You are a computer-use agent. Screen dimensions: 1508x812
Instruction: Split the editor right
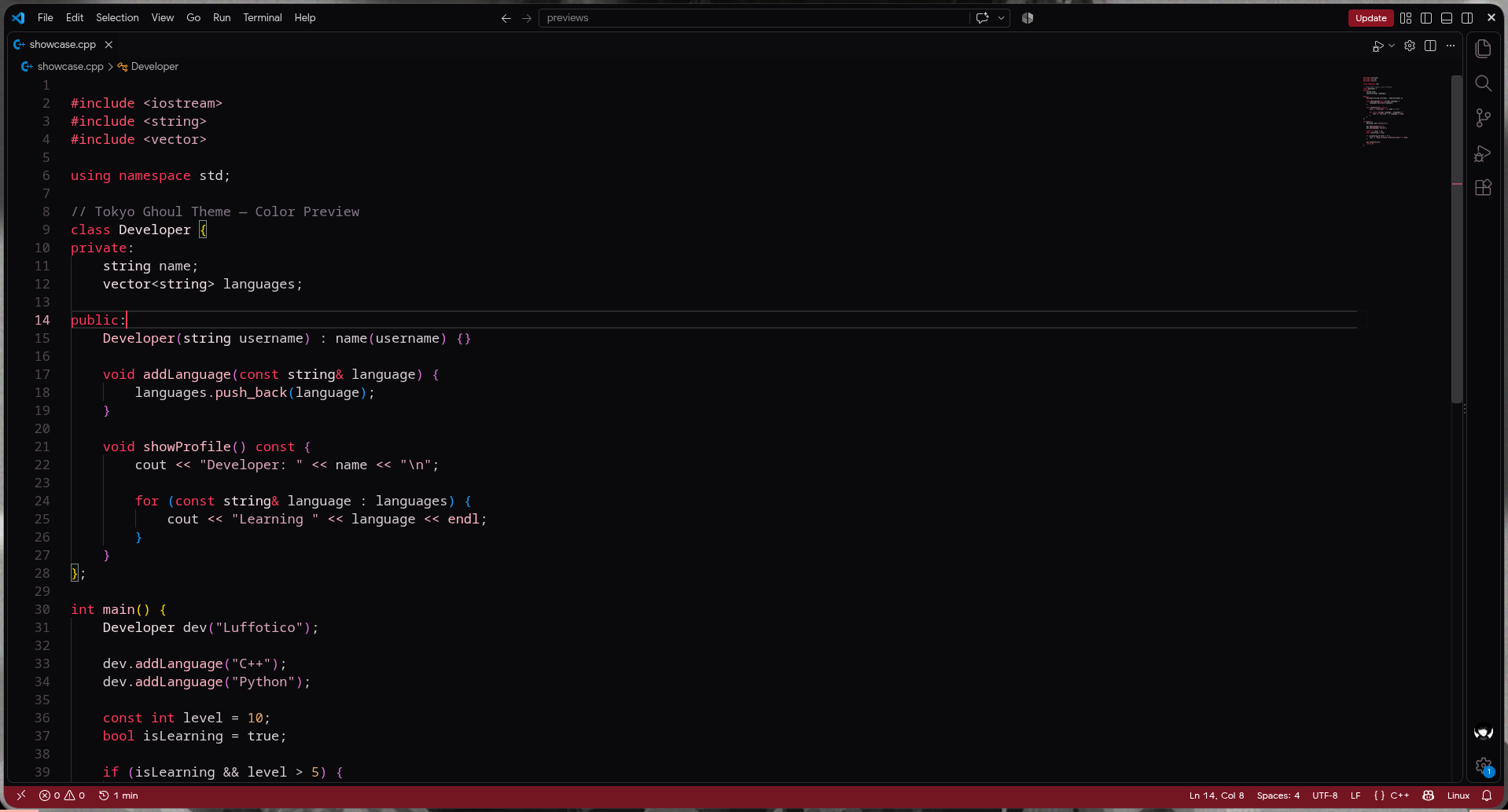[x=1430, y=46]
